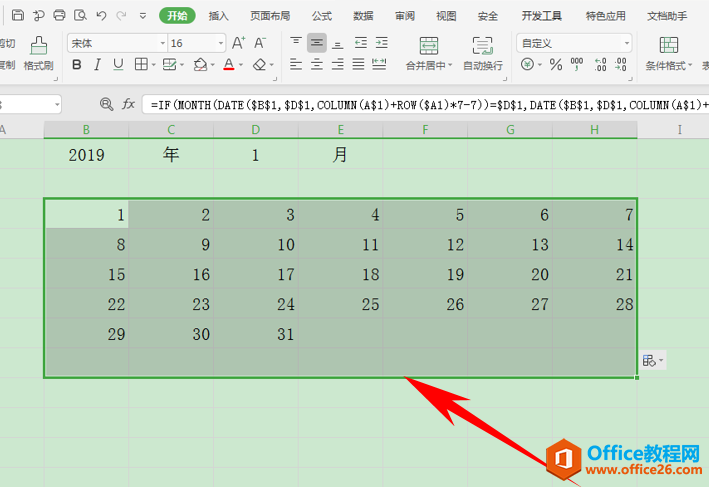This screenshot has width=709, height=487.
Task: Open the font size 16 dropdown
Action: (x=221, y=43)
